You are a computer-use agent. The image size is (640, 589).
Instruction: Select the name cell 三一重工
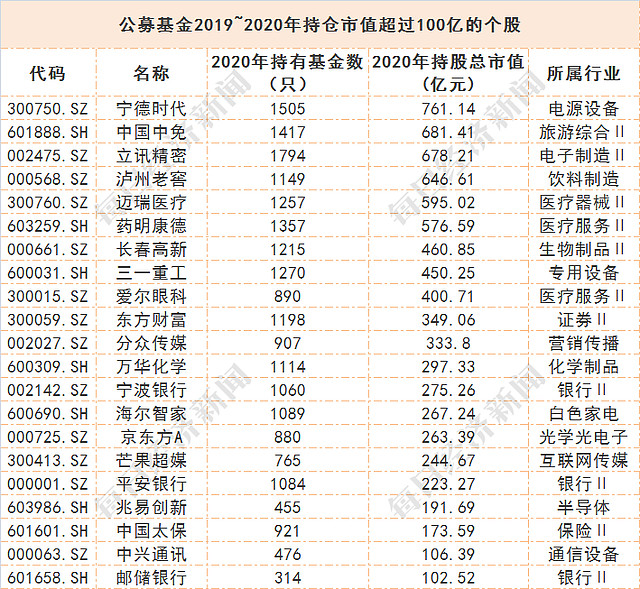pos(151,273)
